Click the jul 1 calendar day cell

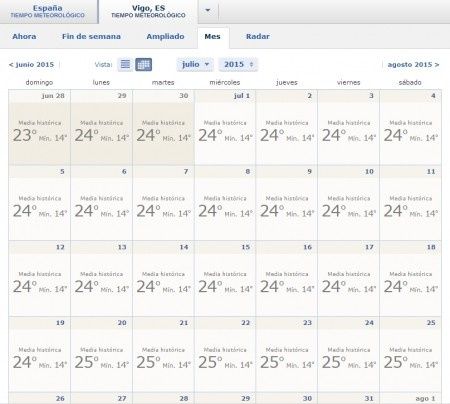click(x=225, y=127)
